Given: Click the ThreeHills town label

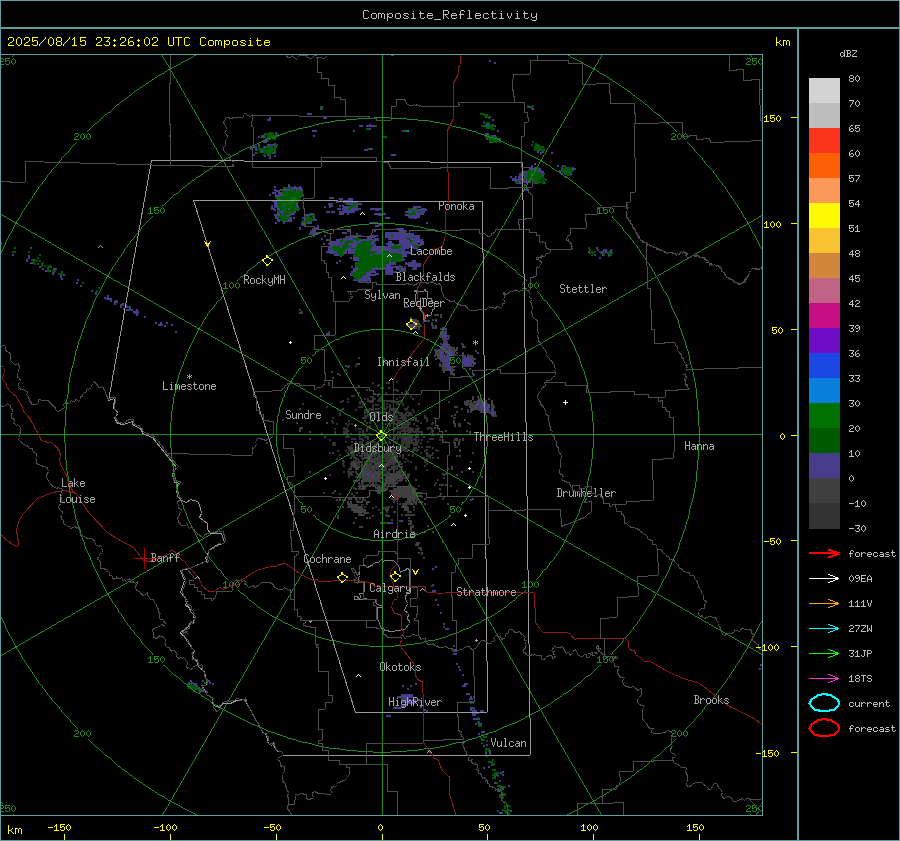Looking at the screenshot, I should (x=503, y=437).
